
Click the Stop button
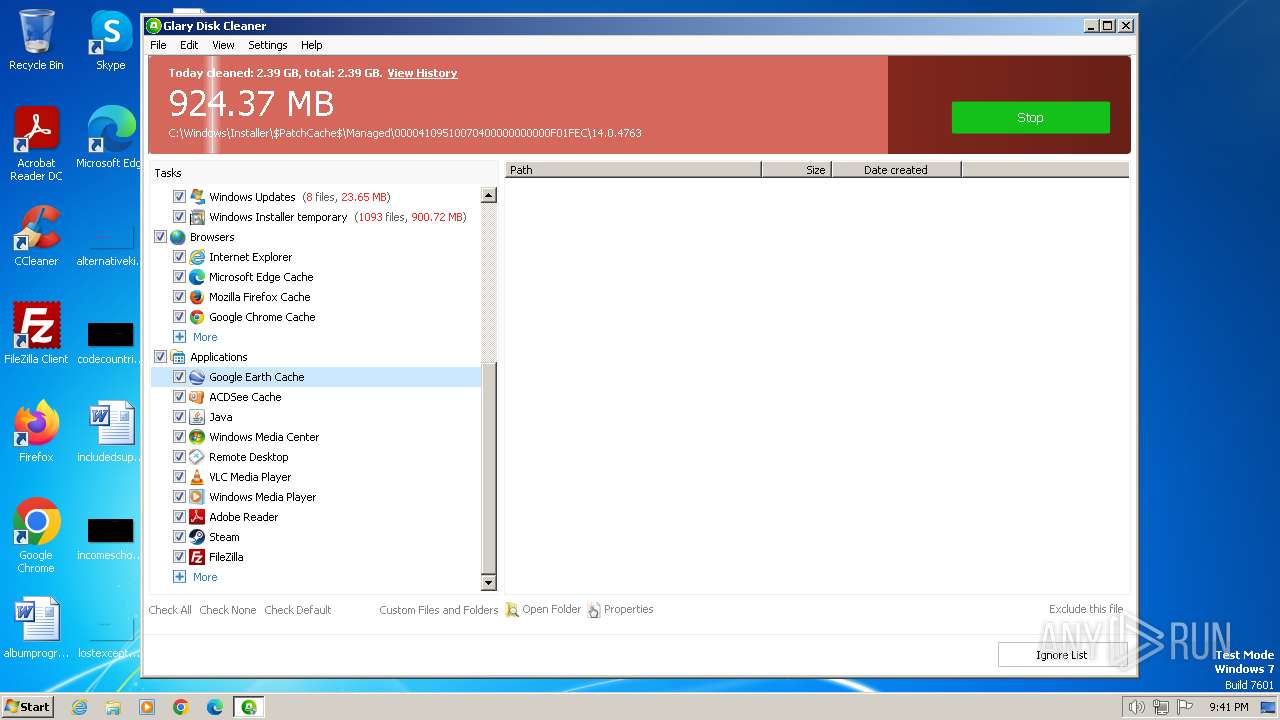coord(1030,117)
